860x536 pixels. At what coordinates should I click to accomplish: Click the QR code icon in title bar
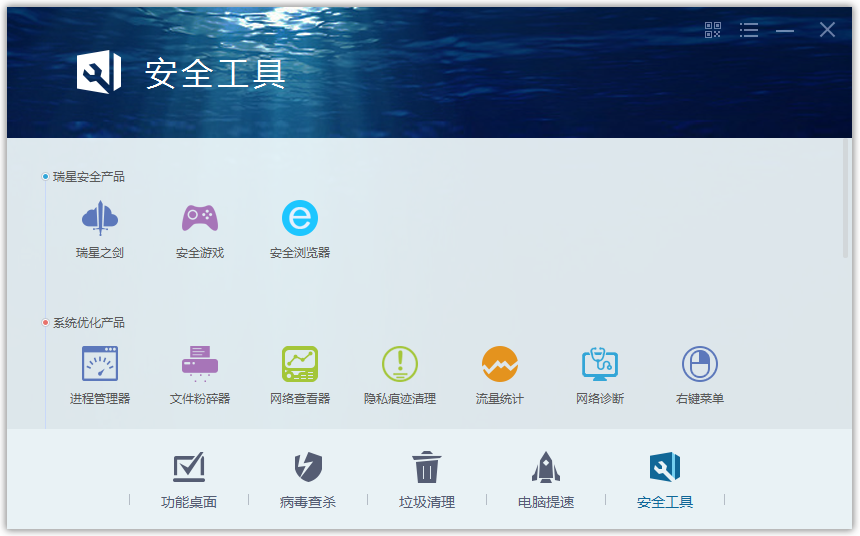[x=712, y=30]
